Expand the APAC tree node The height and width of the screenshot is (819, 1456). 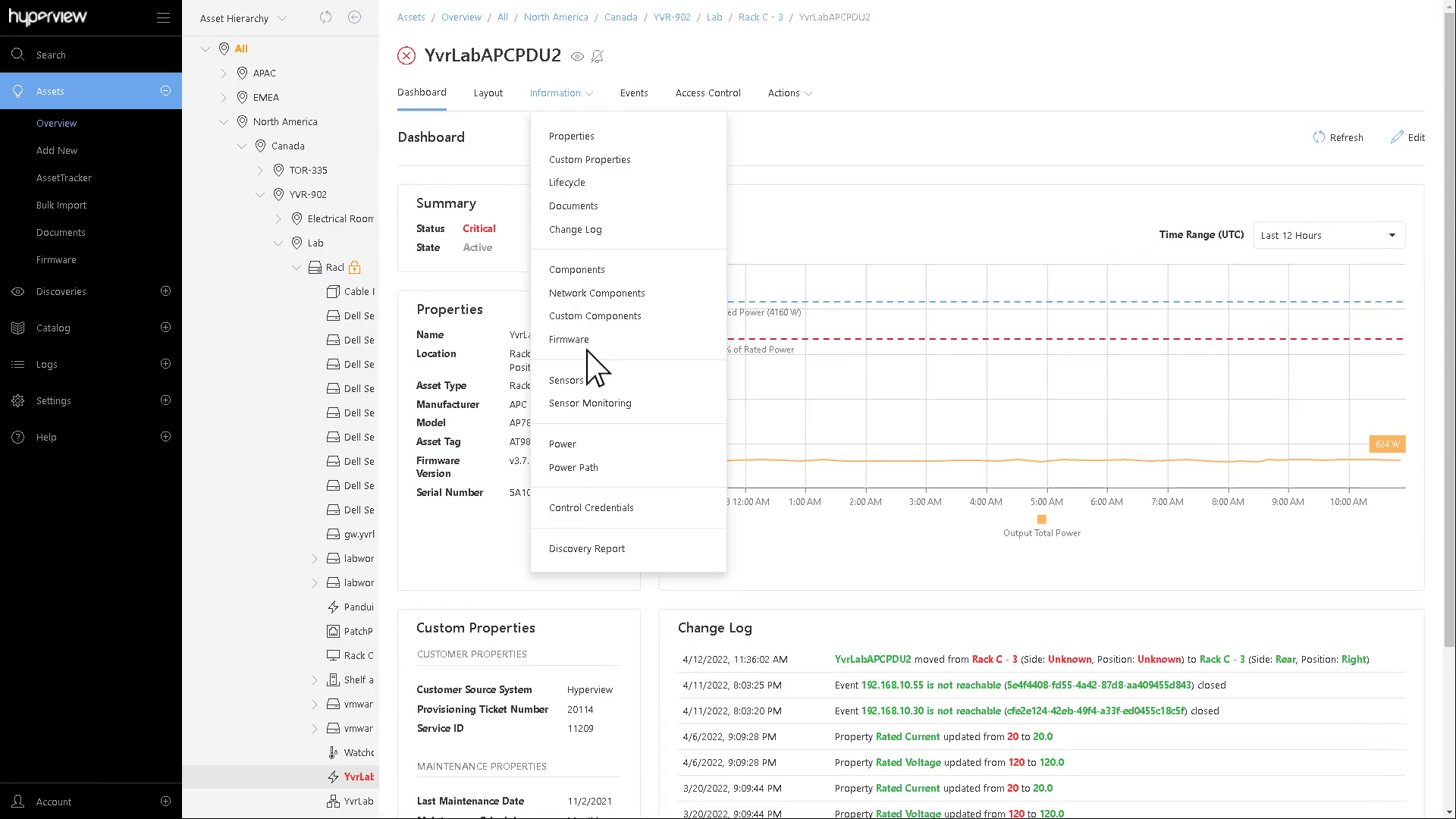pos(224,73)
